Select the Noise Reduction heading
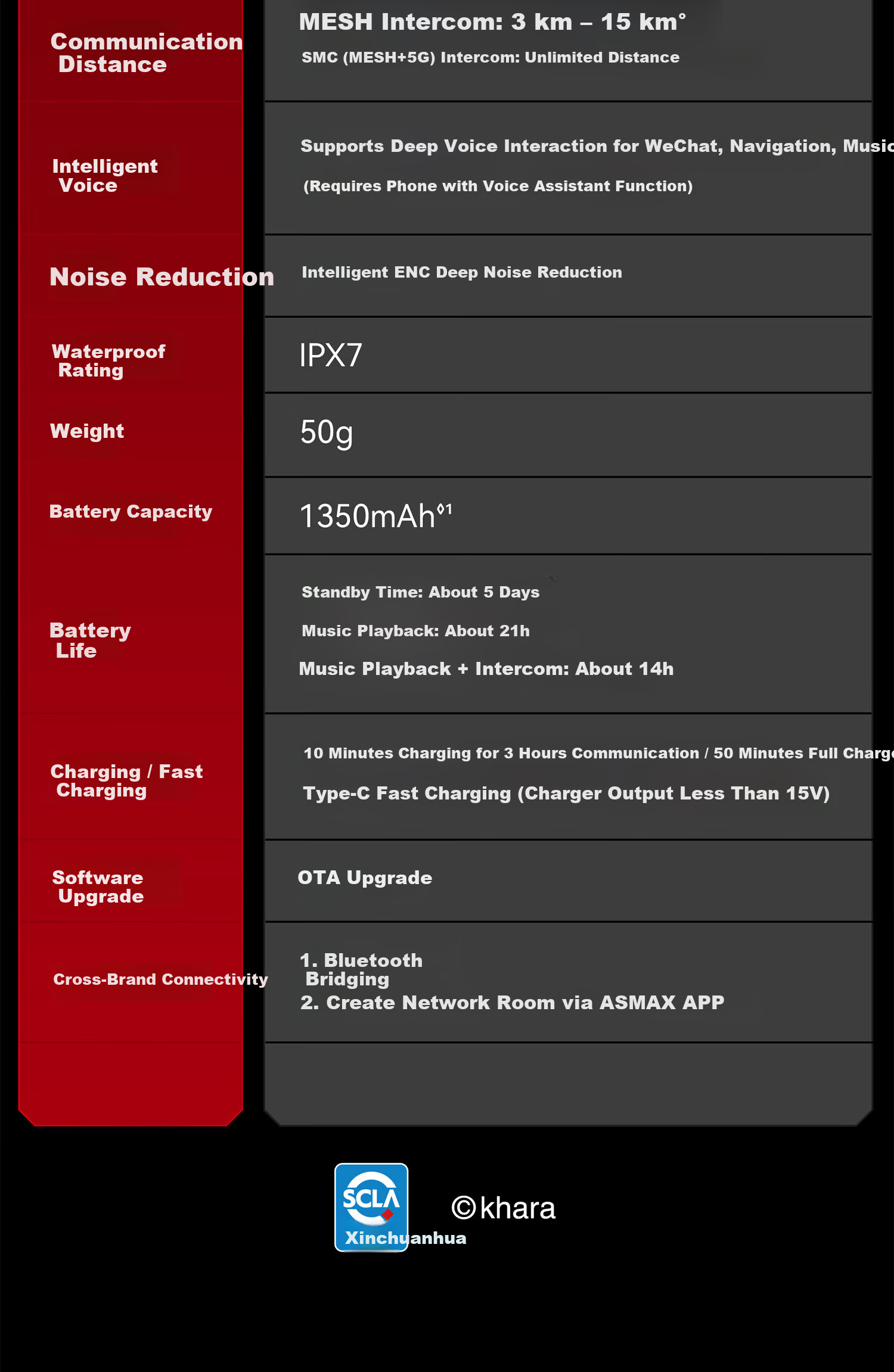 [x=162, y=277]
